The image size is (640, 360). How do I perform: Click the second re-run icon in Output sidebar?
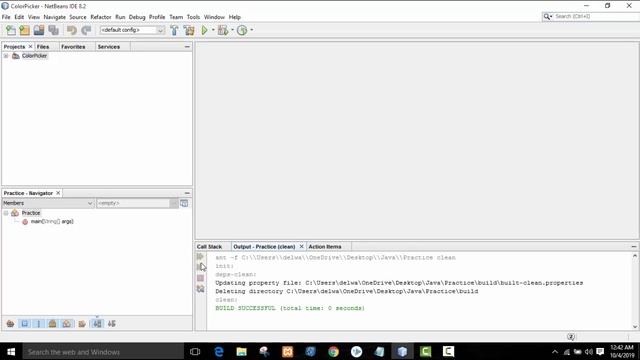click(x=200, y=267)
